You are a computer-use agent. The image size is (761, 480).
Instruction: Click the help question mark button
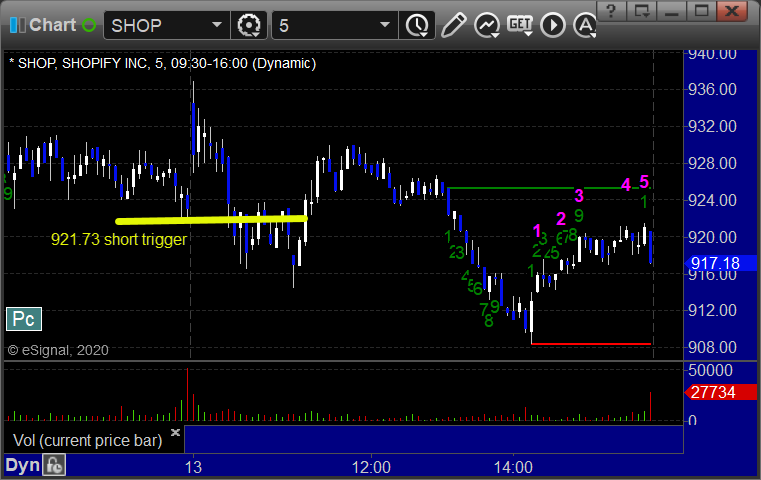[611, 11]
